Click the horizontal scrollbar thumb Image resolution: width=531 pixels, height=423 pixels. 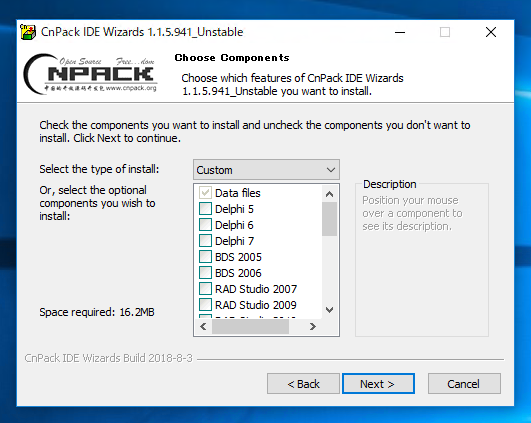250,326
